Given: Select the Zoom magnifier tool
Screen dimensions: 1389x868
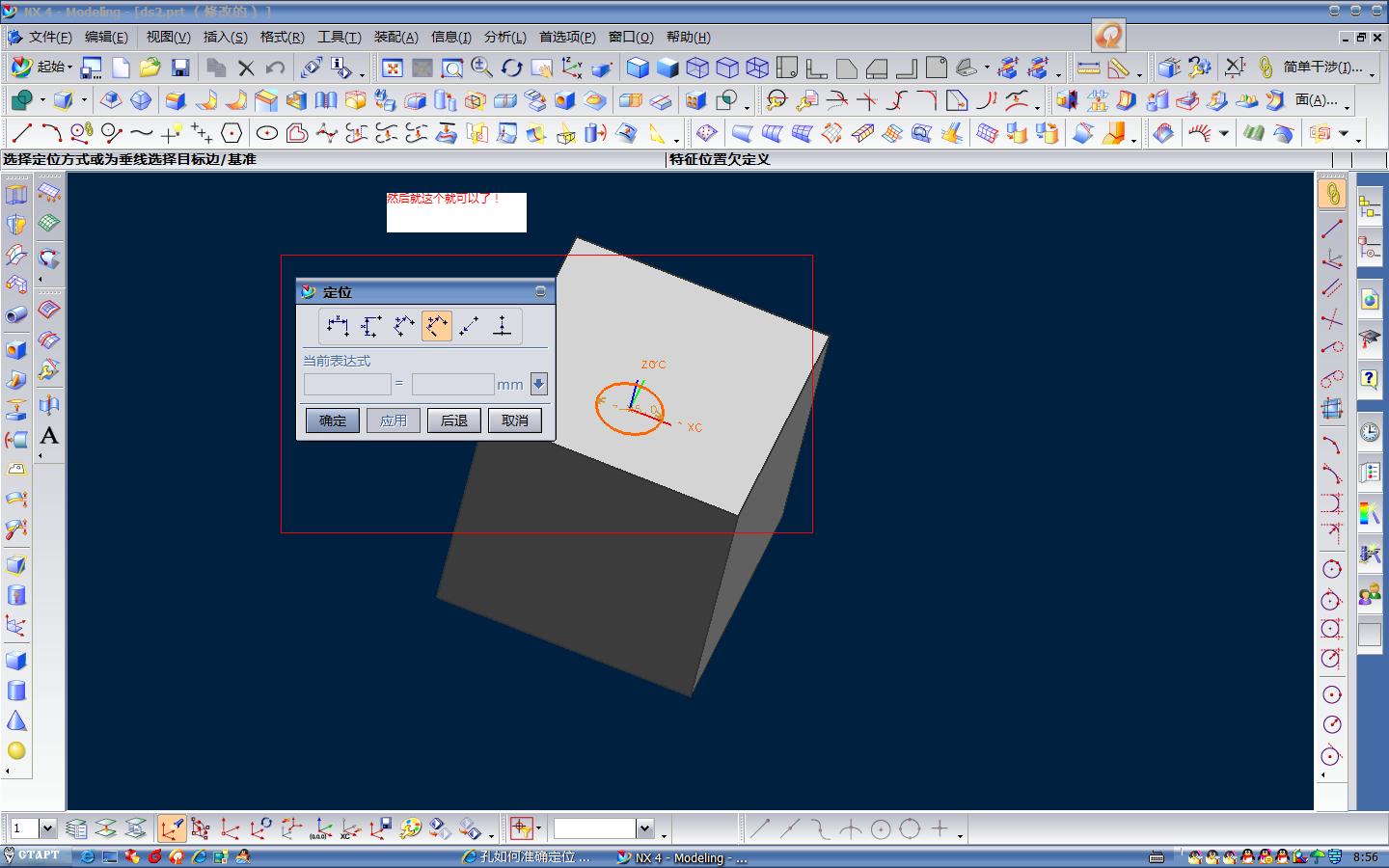Looking at the screenshot, I should click(x=481, y=68).
